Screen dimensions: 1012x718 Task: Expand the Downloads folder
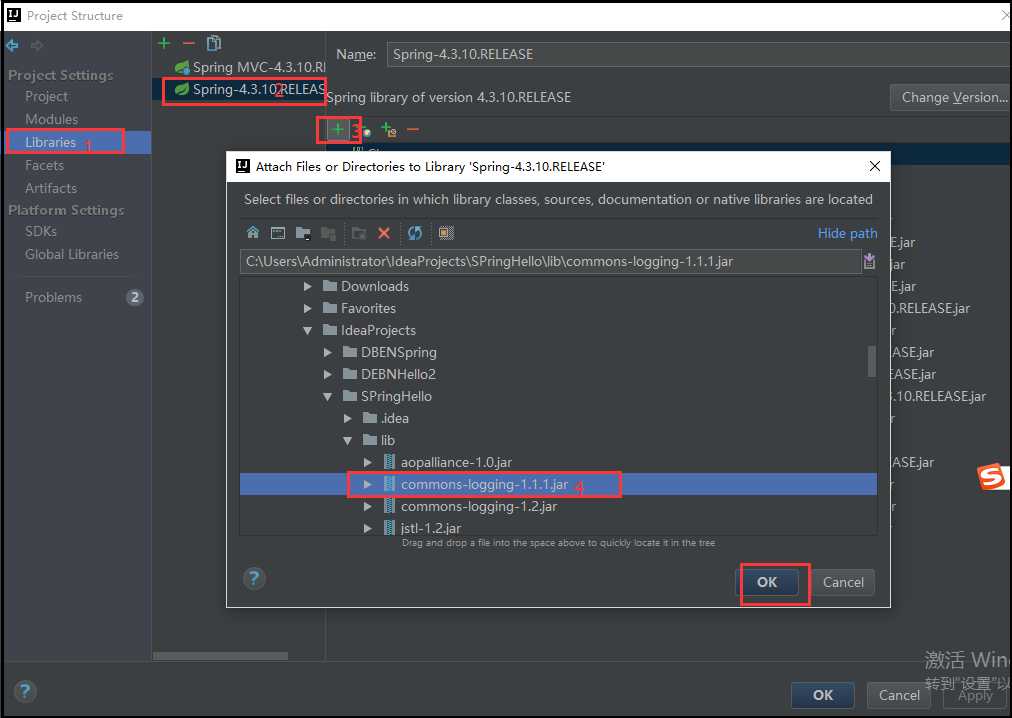pos(308,286)
